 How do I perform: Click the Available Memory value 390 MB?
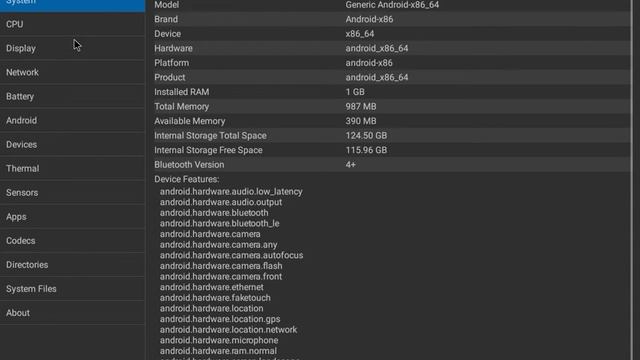click(361, 121)
